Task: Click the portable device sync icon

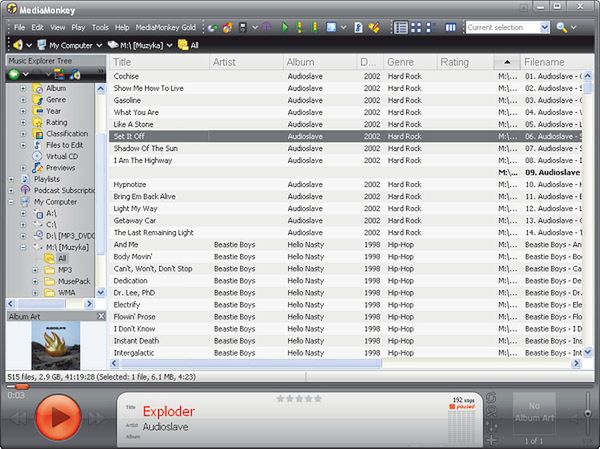Action: click(243, 27)
